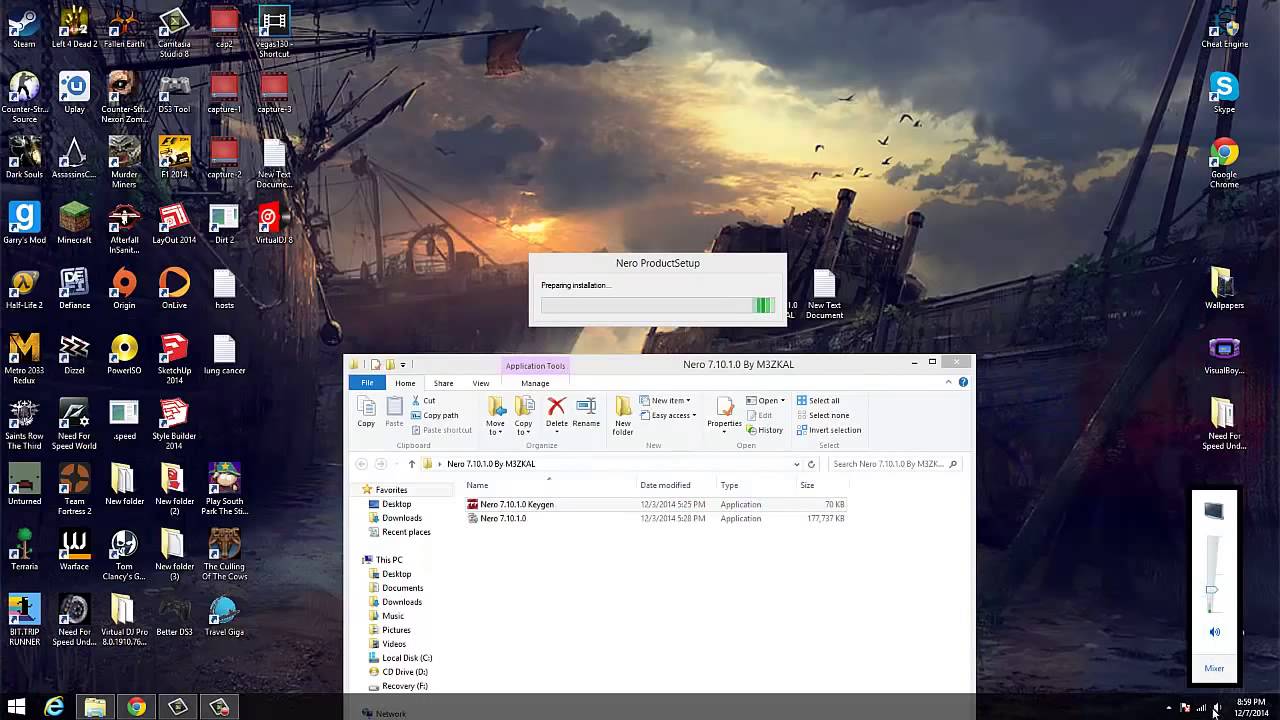Open the Easy access dropdown
The width and height of the screenshot is (1280, 720).
point(668,415)
